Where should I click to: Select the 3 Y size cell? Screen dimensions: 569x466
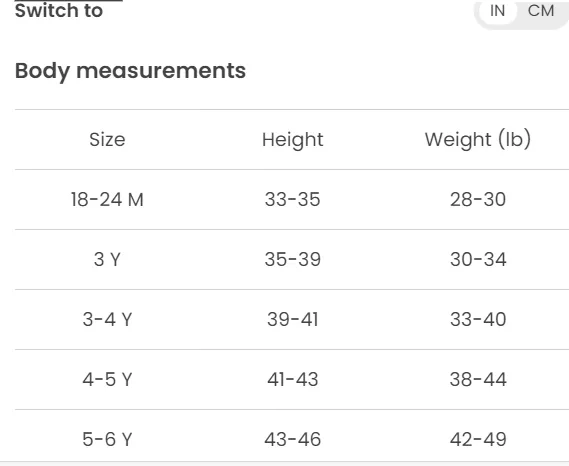pos(107,259)
